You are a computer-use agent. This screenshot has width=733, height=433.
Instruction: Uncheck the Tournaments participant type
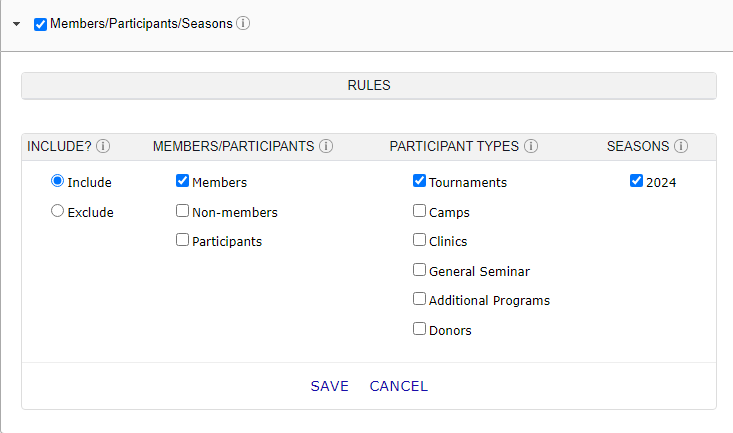pos(419,182)
